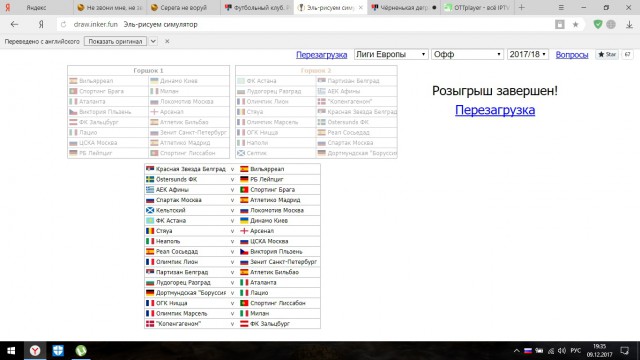This screenshot has width=640, height=360.
Task: Open the 2017/18 season dropdown
Action: tap(527, 54)
